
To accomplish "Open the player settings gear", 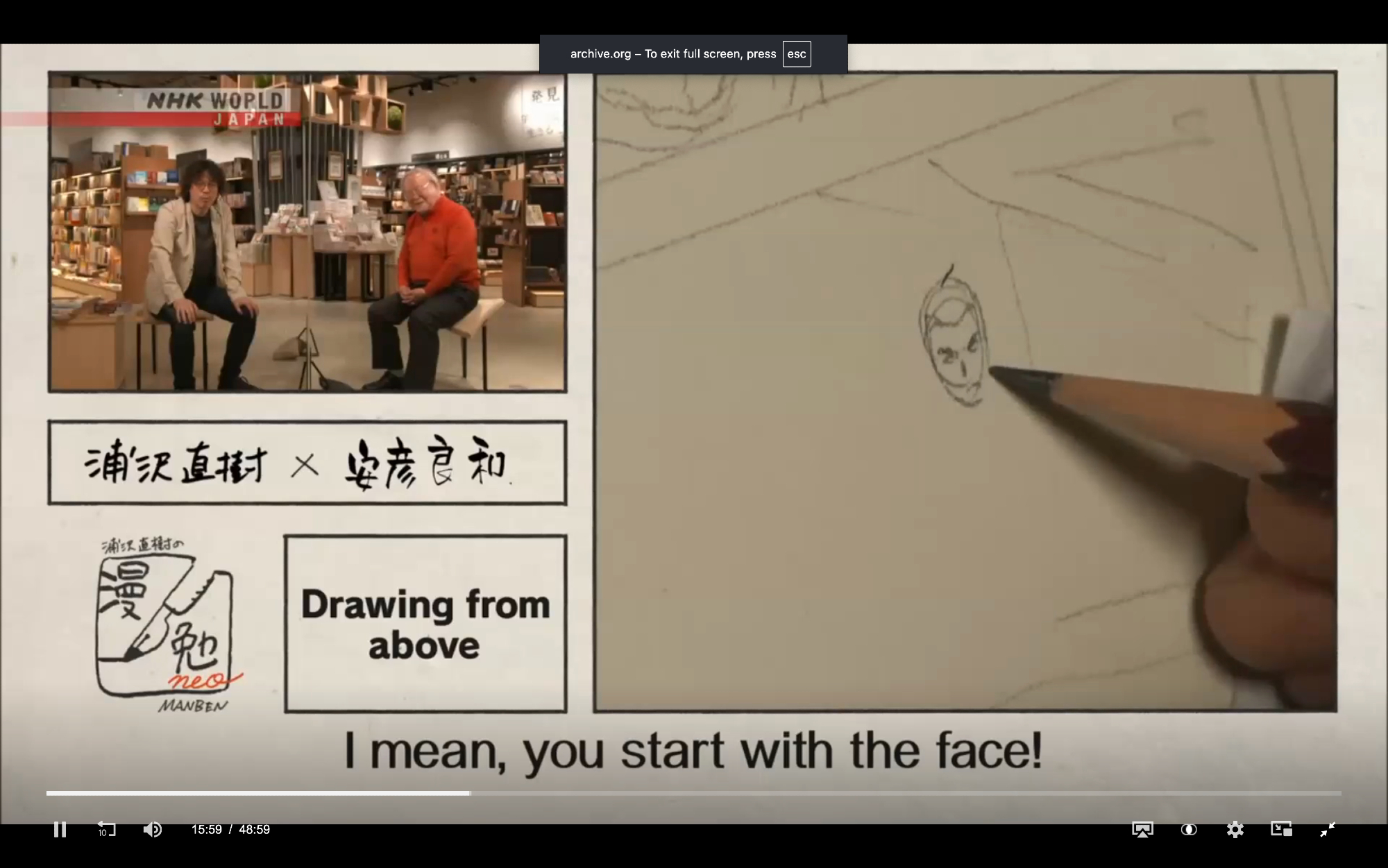I will click(1235, 829).
